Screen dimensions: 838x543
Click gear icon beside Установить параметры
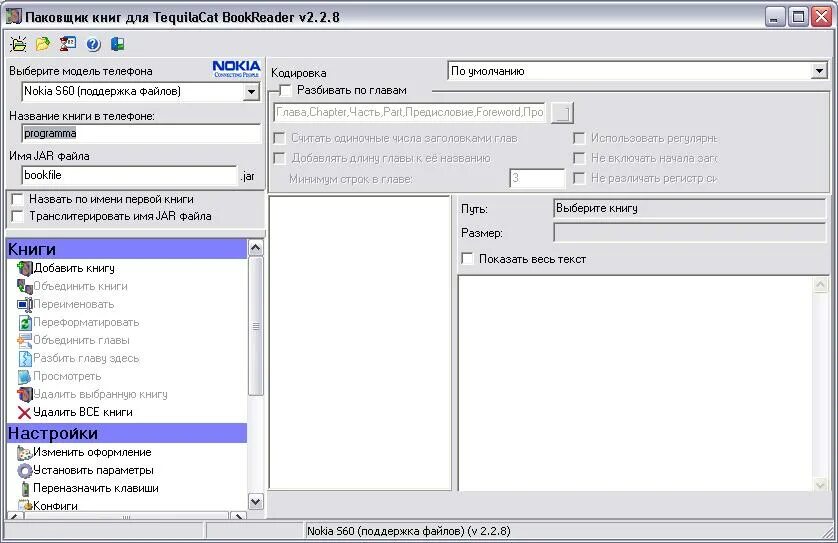tap(25, 470)
